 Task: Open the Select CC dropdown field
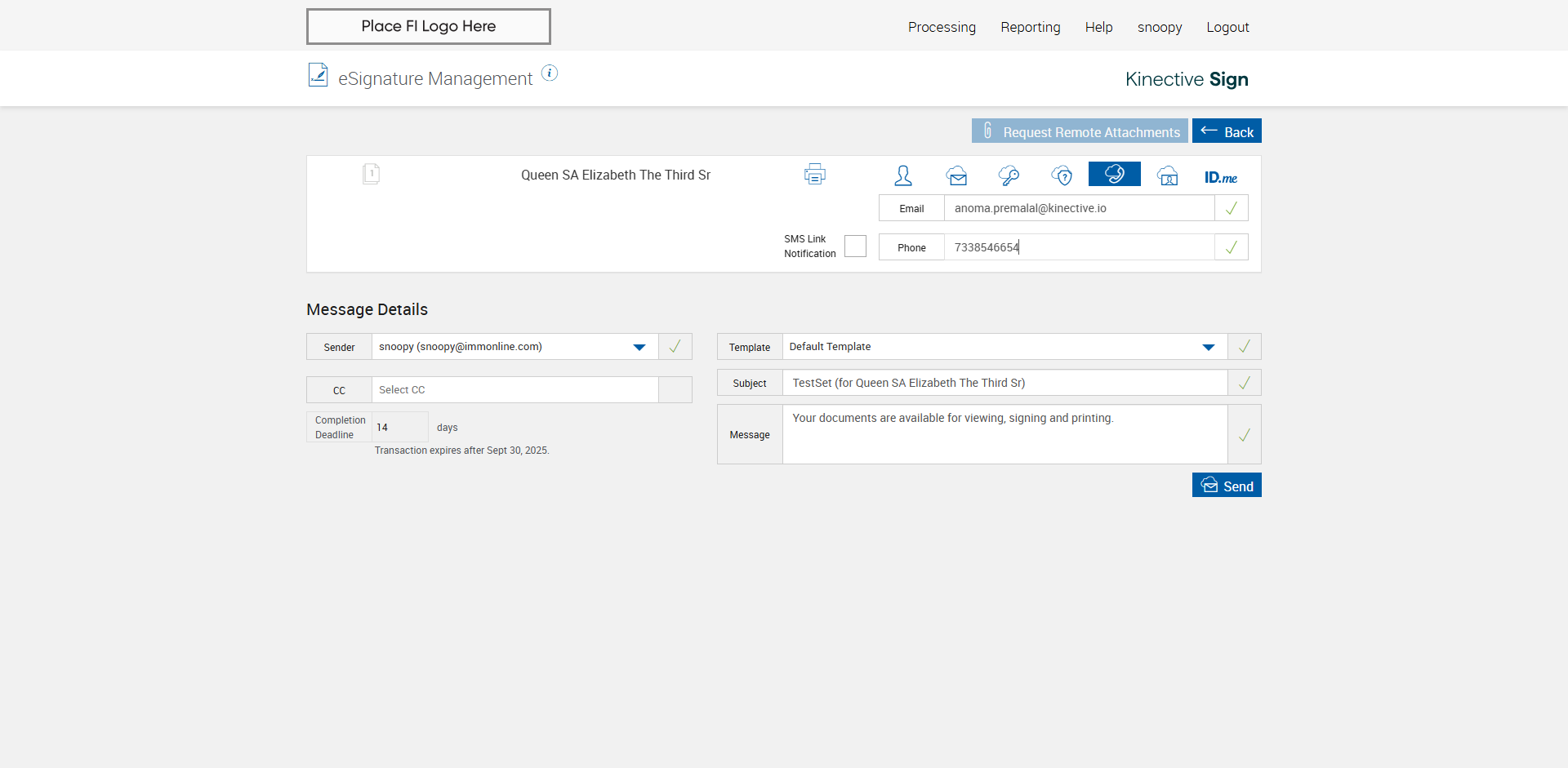pos(514,390)
